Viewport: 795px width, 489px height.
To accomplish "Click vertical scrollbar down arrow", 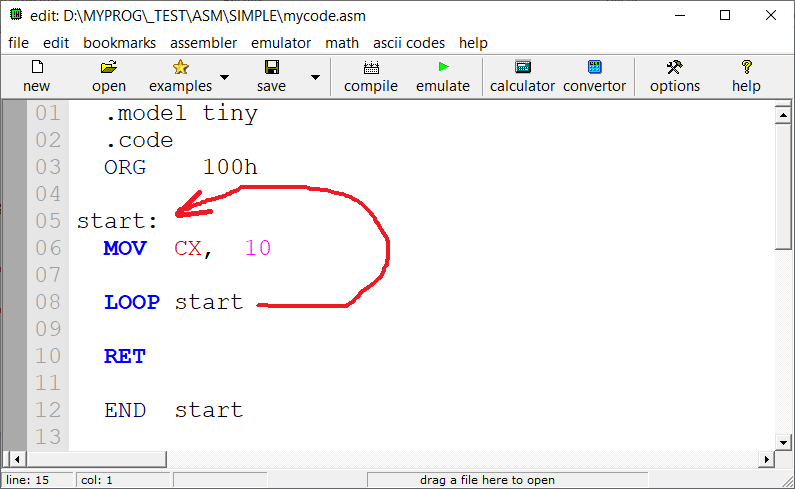I will (x=783, y=442).
